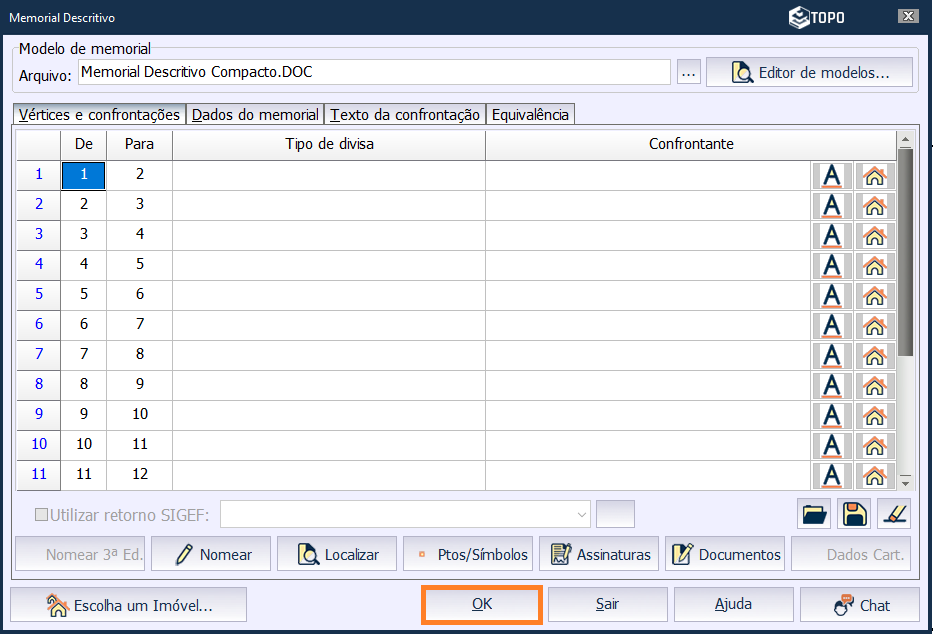Click the Escolha um Imóvel button
The width and height of the screenshot is (933, 634).
pos(129,605)
